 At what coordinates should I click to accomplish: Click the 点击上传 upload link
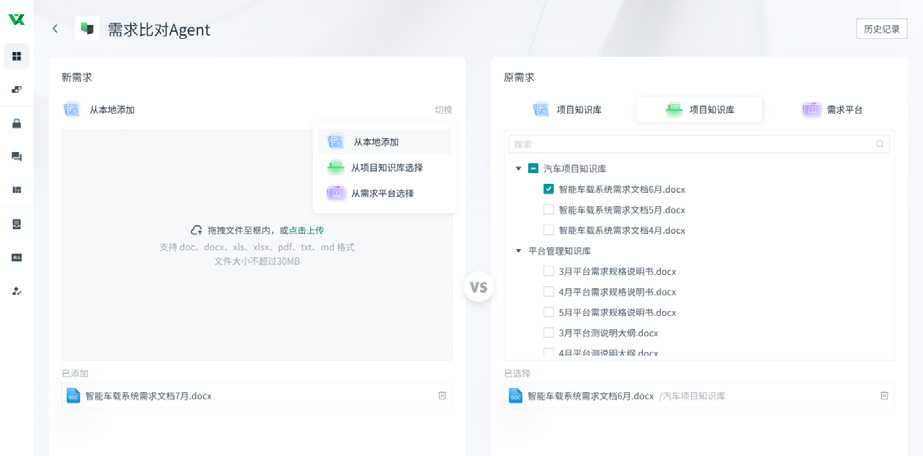point(306,231)
